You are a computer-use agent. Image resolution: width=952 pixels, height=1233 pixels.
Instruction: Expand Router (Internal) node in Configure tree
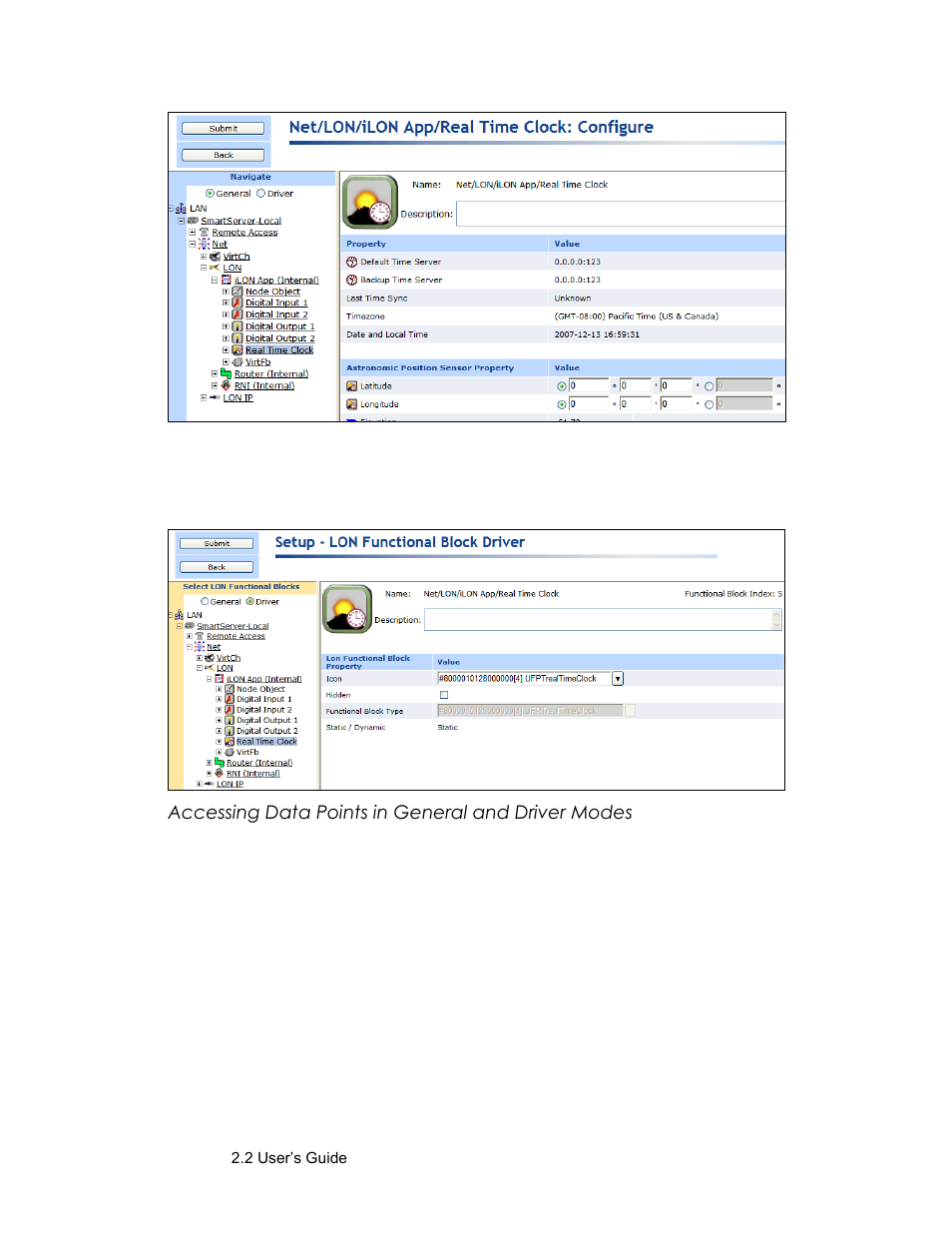(x=215, y=373)
